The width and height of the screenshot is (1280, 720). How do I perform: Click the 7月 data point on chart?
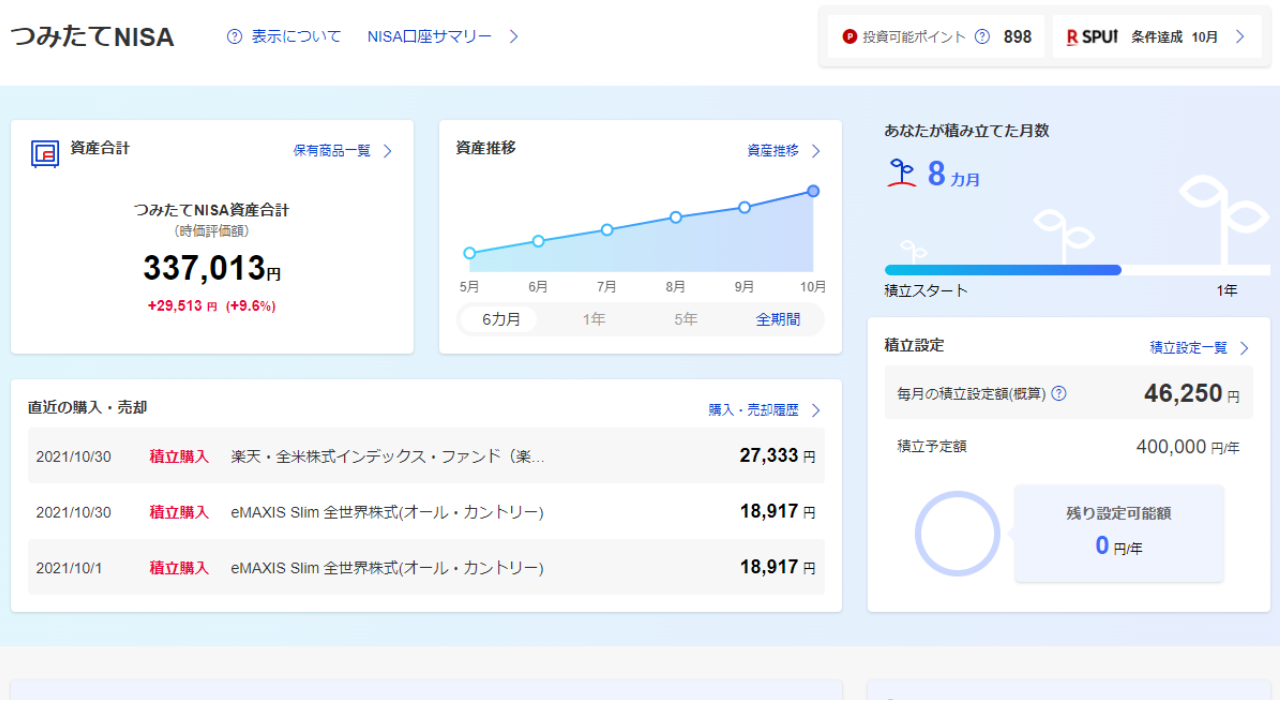607,230
